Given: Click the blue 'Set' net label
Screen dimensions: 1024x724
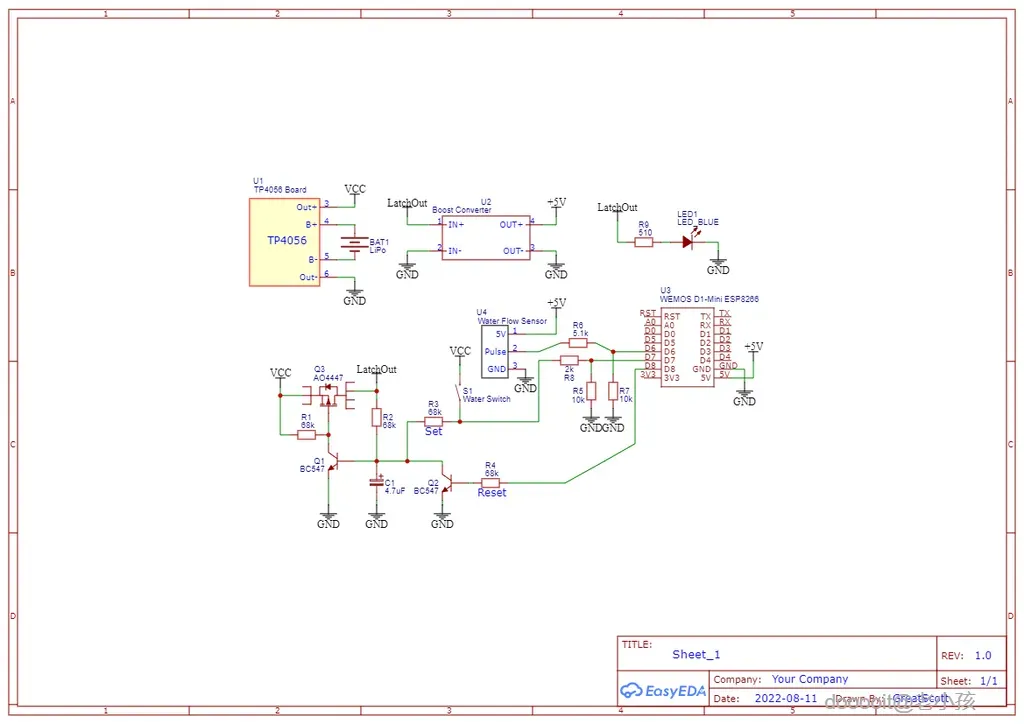Looking at the screenshot, I should 434,432.
